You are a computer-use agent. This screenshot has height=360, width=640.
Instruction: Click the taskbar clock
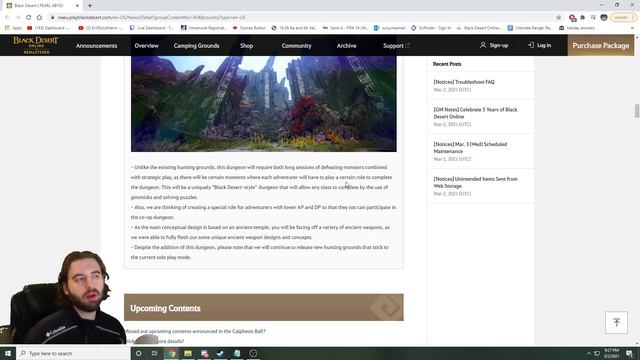click(611, 353)
